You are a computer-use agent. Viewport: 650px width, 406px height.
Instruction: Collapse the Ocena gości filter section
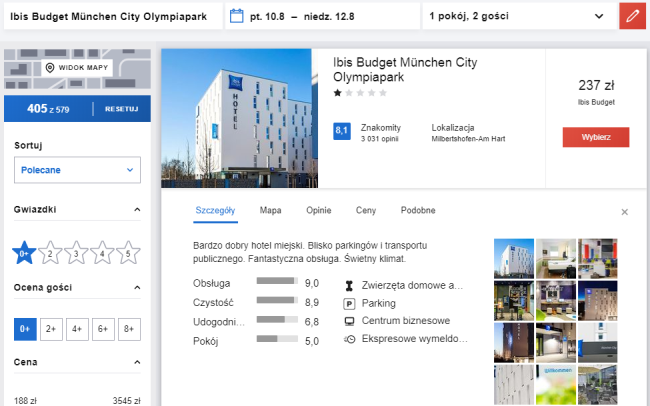137,288
